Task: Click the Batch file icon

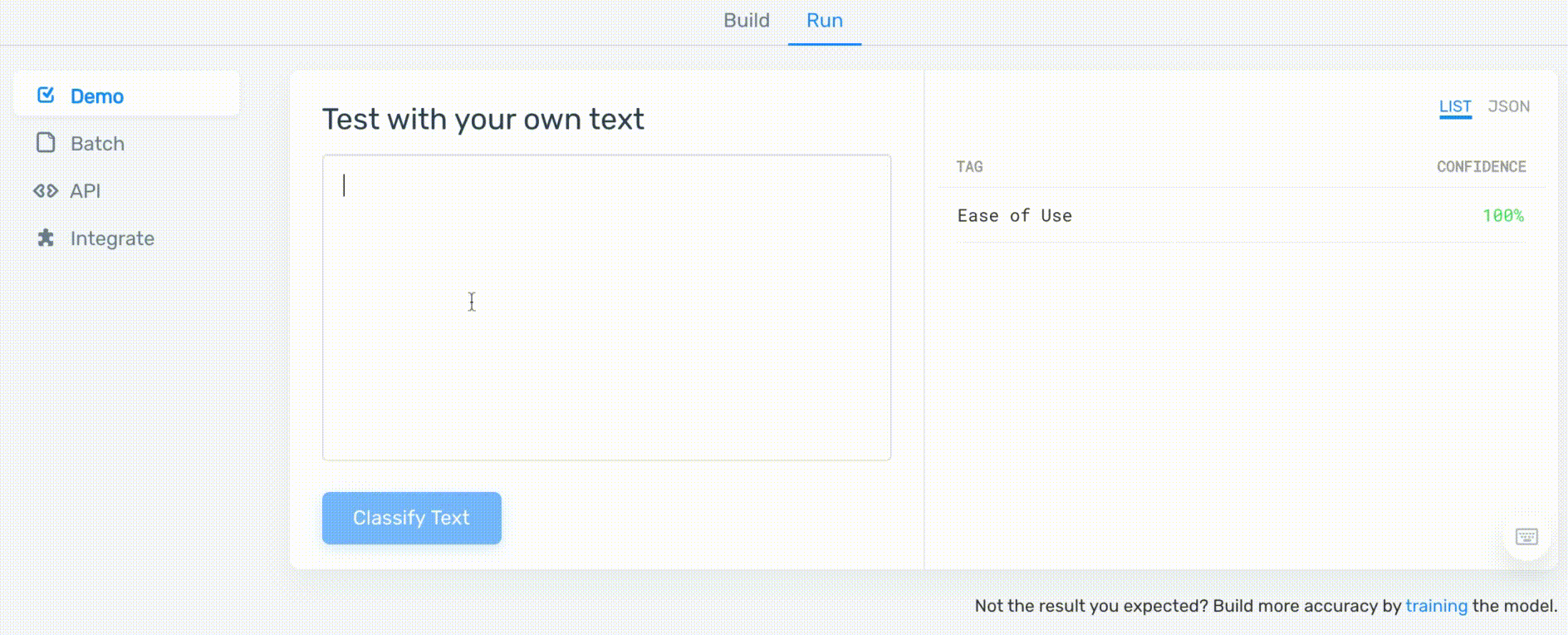Action: point(46,143)
